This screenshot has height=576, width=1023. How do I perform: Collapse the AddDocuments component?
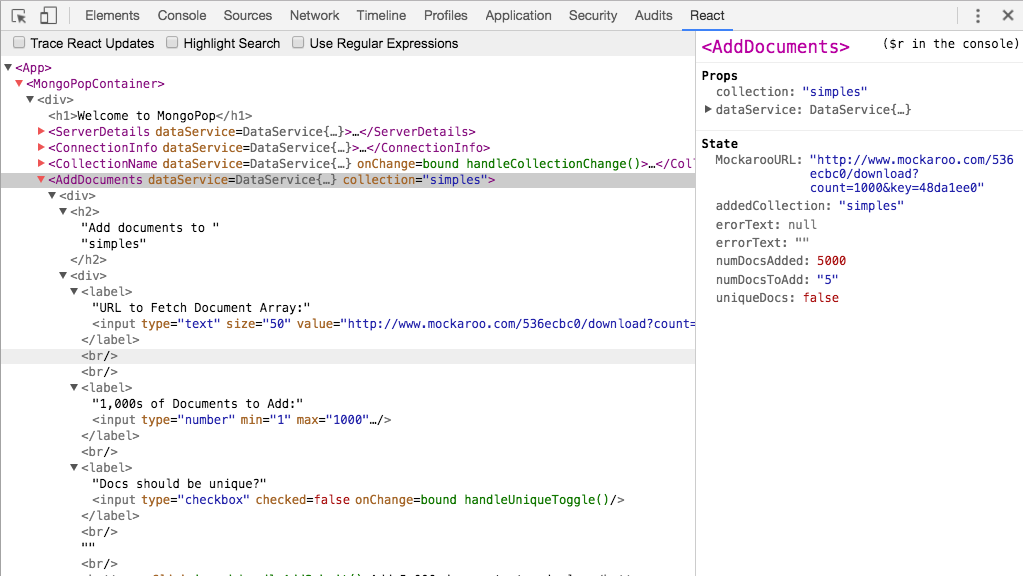(x=41, y=179)
